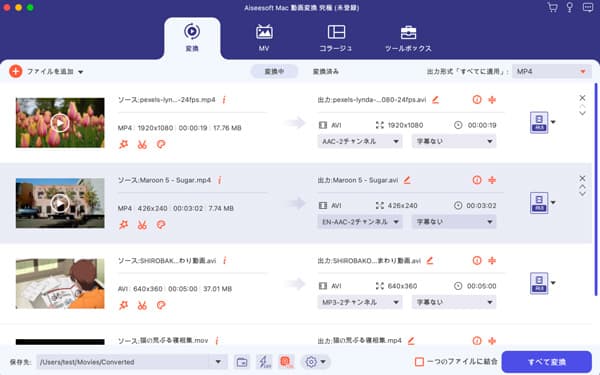The height and width of the screenshot is (375, 600).
Task: Open subtitle dropdown for pexels video
Action: pyautogui.click(x=454, y=141)
